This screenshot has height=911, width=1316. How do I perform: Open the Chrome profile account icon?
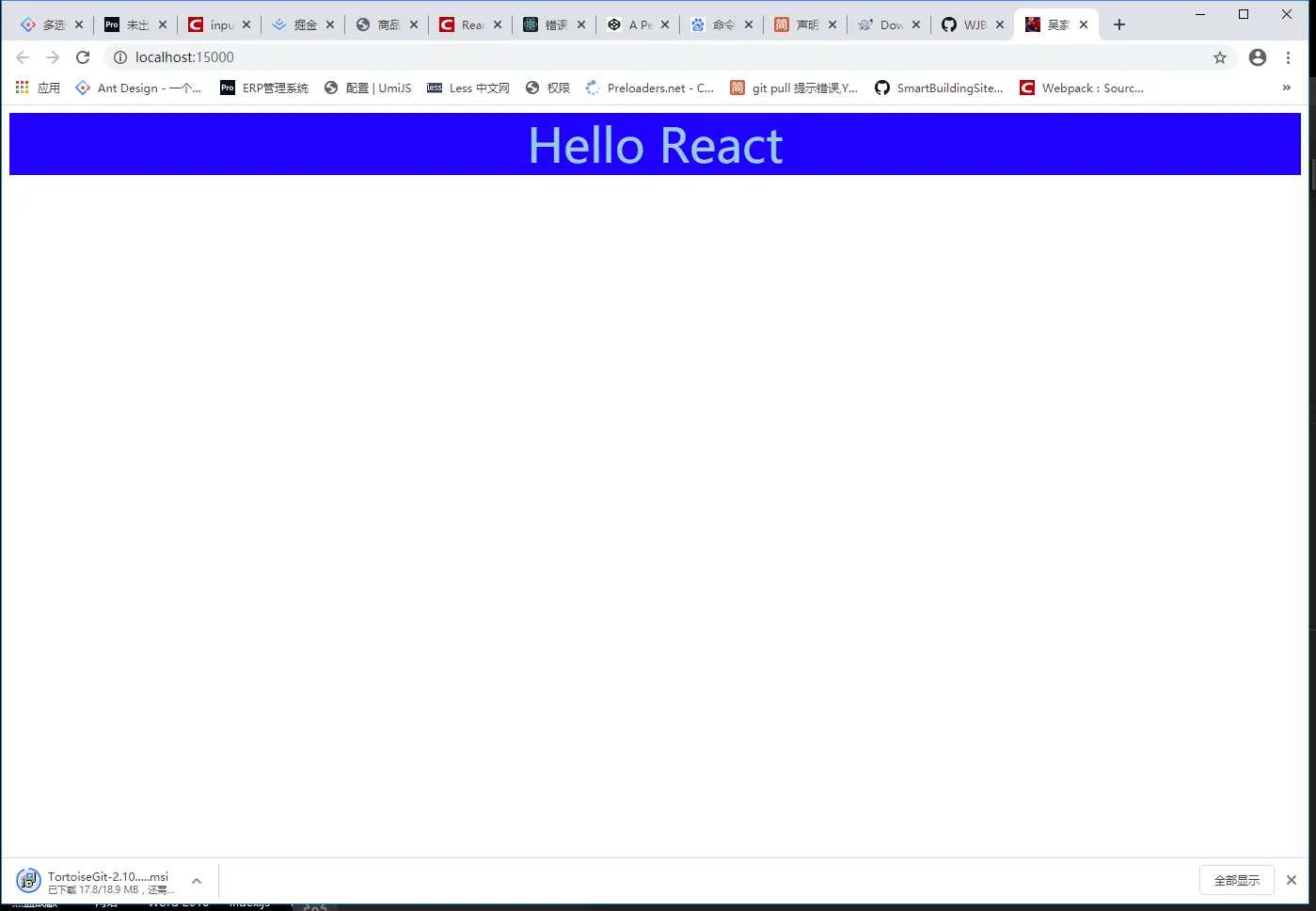pos(1258,57)
